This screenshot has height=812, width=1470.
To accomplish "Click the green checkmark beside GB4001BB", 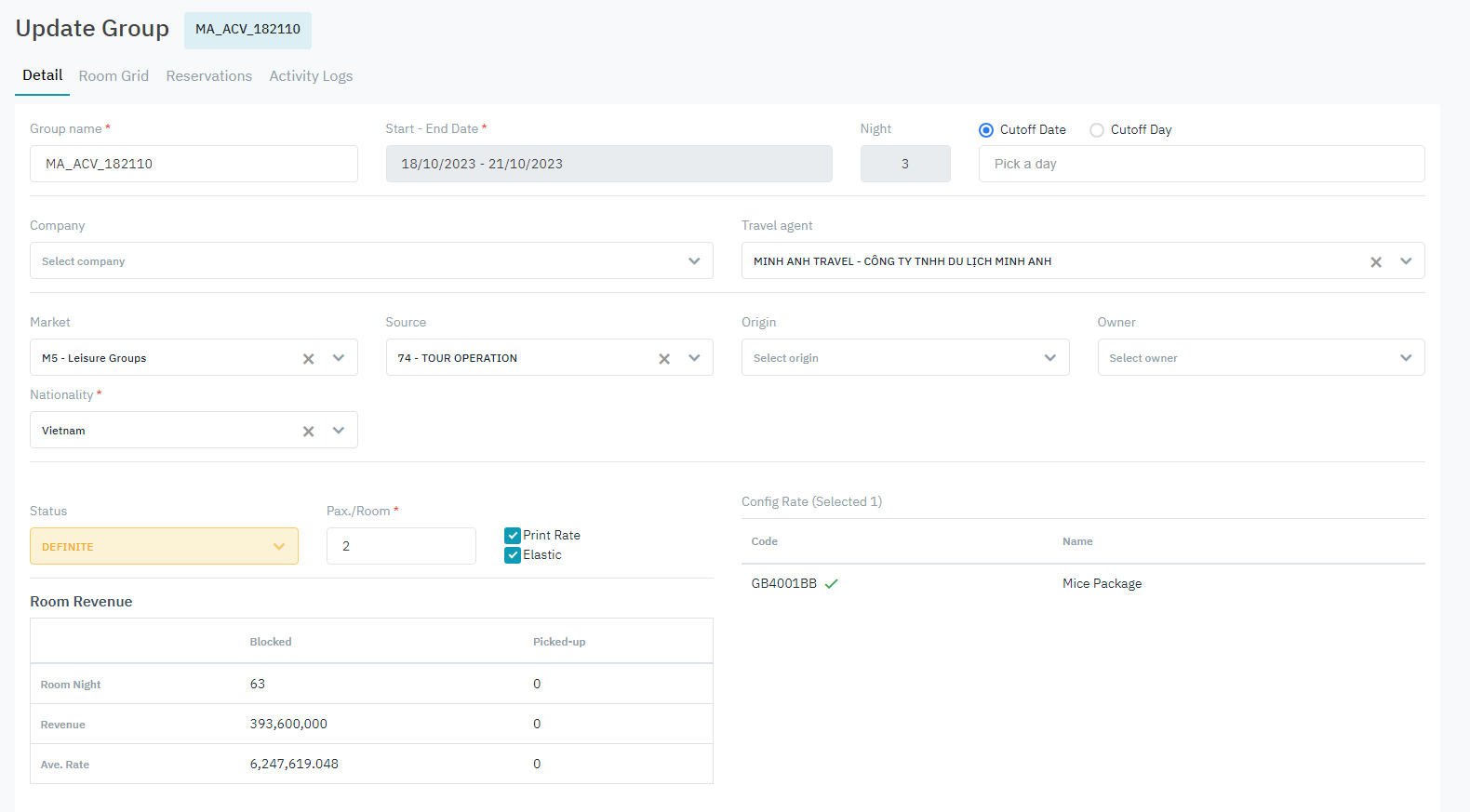I will coord(831,584).
